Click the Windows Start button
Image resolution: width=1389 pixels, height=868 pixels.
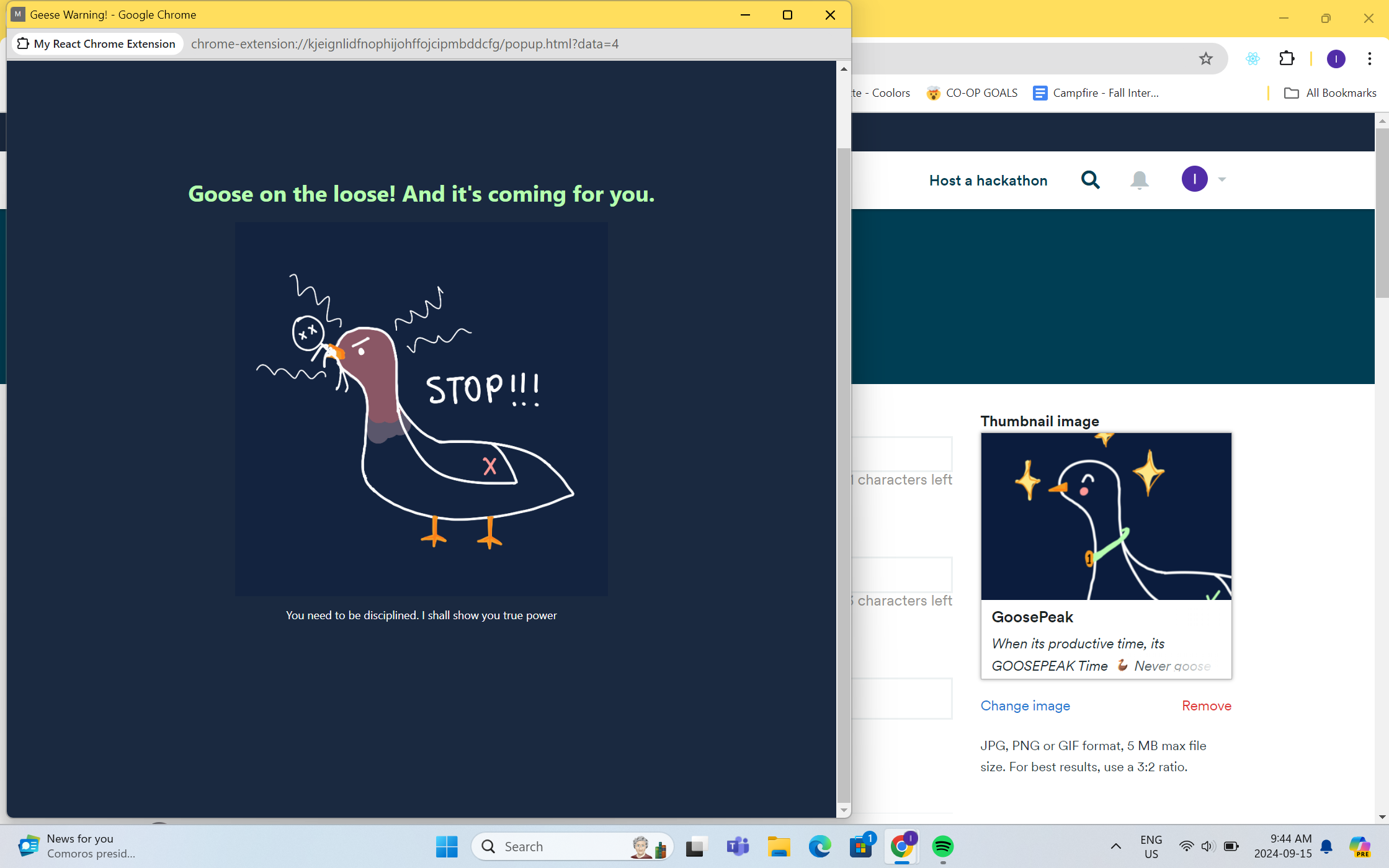(447, 846)
